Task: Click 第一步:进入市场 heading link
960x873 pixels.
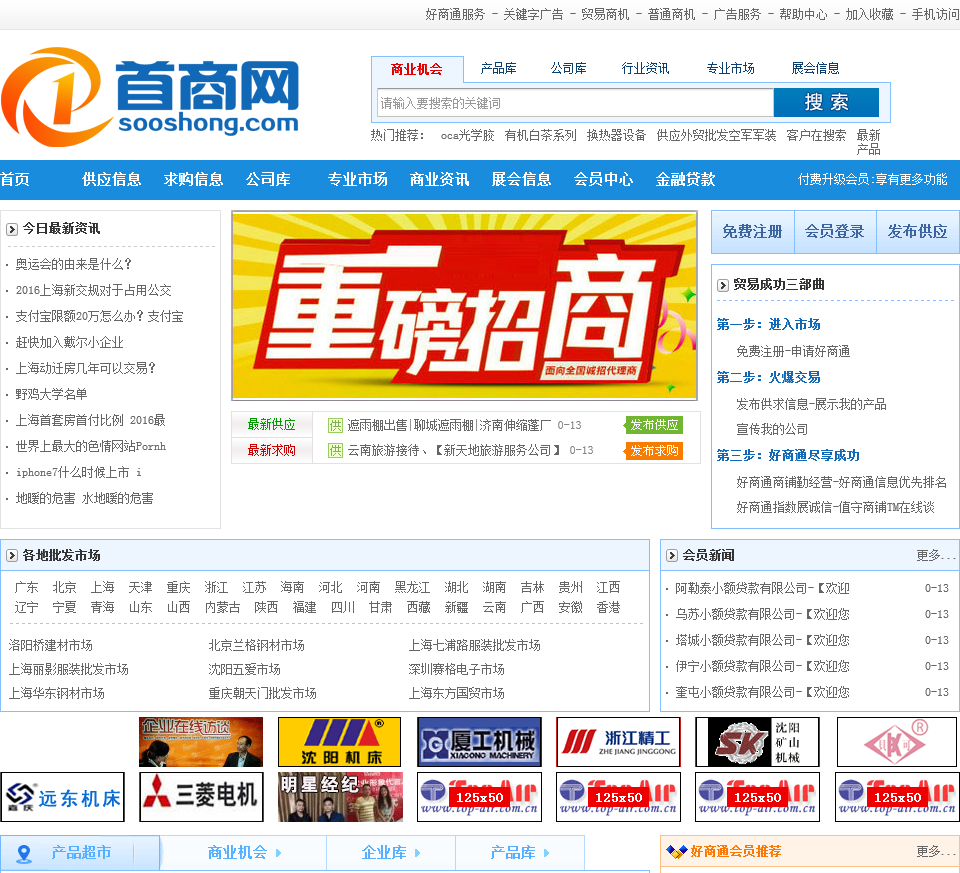Action: coord(768,324)
